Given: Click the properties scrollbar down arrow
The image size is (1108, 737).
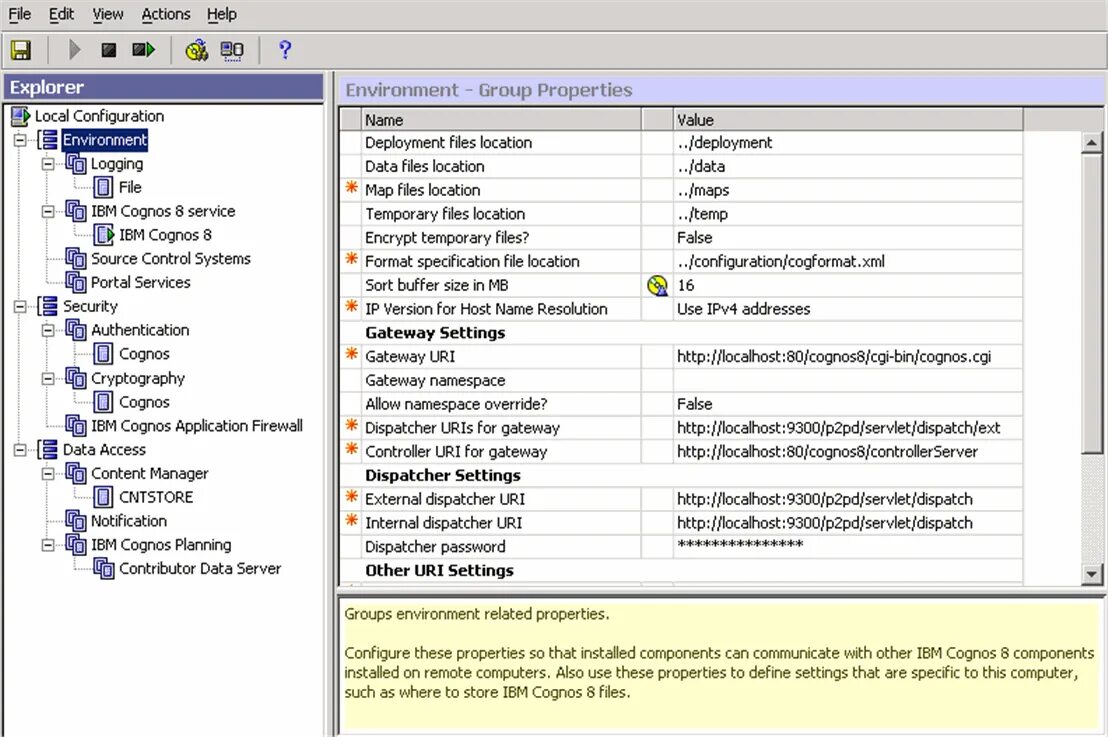Looking at the screenshot, I should (x=1092, y=574).
